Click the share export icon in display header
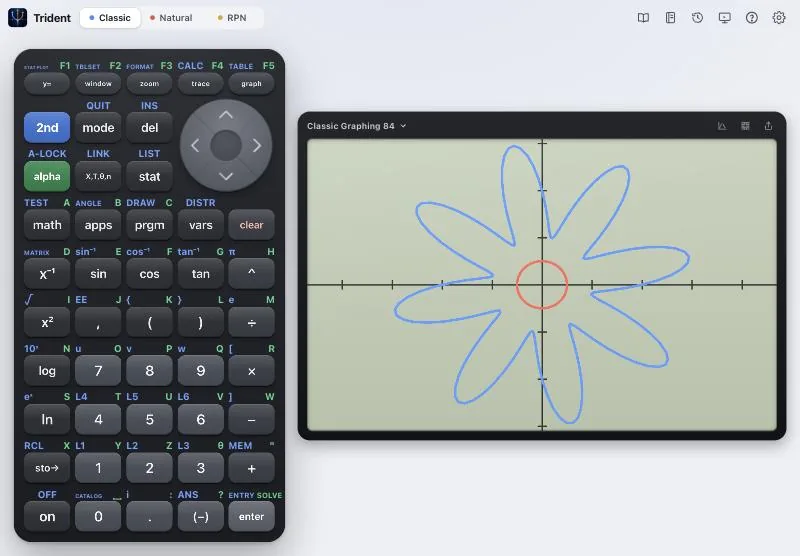 [768, 126]
